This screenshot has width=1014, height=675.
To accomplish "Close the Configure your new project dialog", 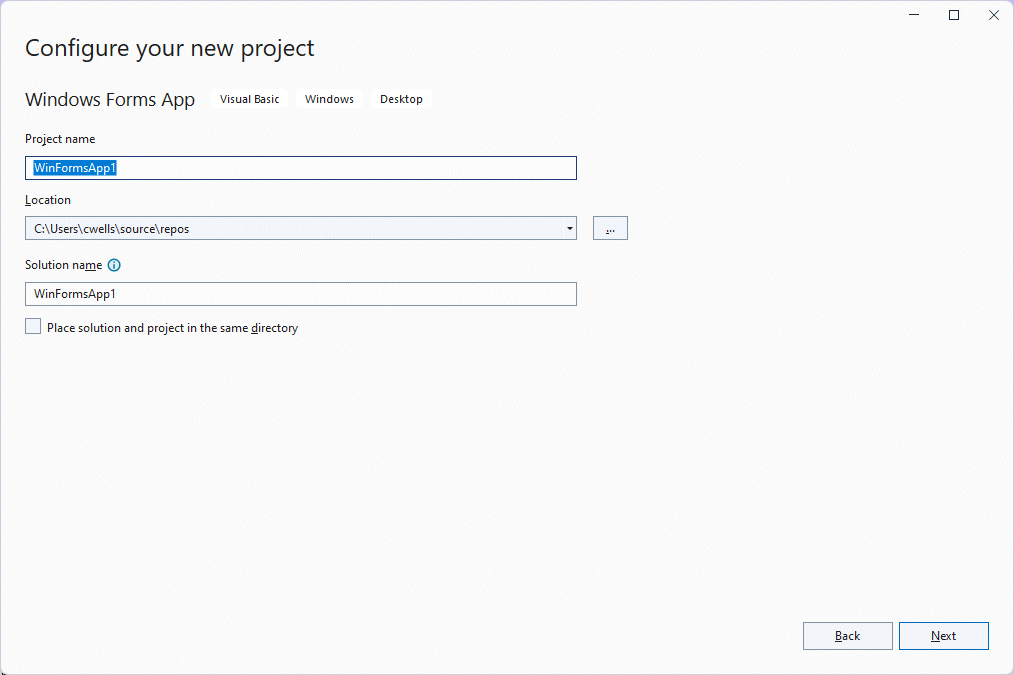I will [x=993, y=15].
